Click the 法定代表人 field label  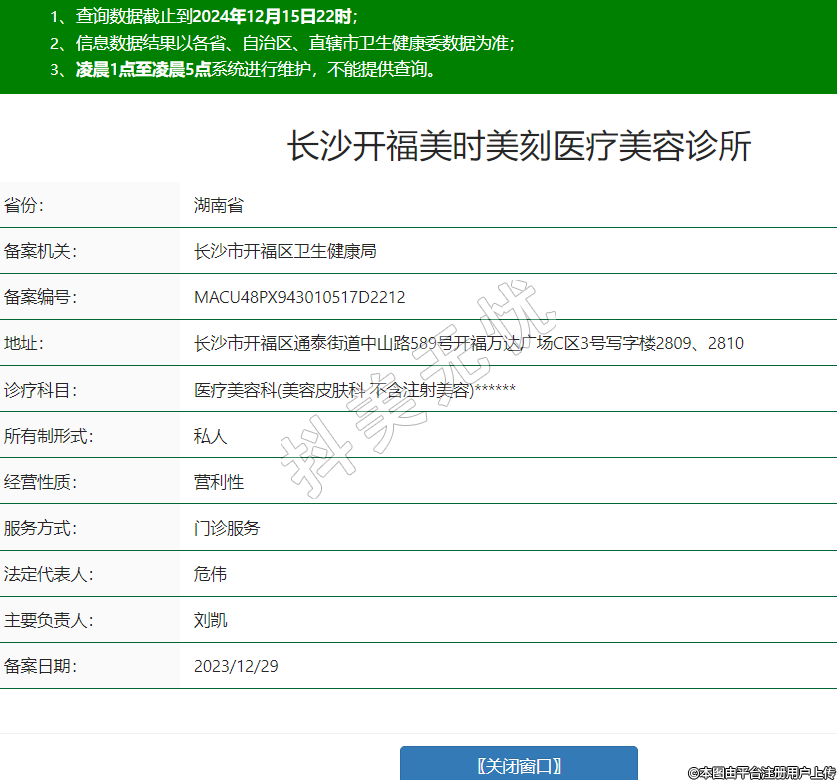(x=48, y=574)
